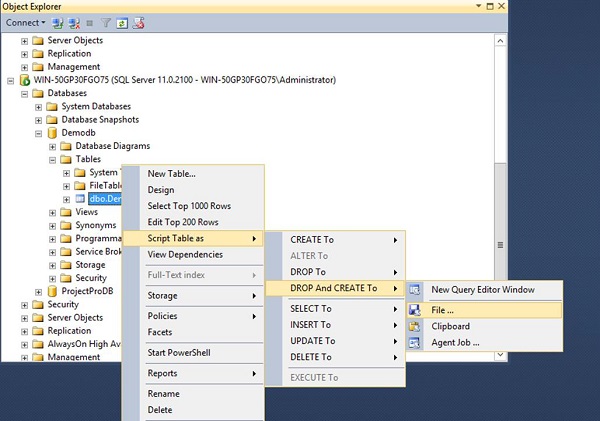This screenshot has height=421, width=600.
Task: Click the Filter funnel toolbar icon
Action: [x=106, y=22]
